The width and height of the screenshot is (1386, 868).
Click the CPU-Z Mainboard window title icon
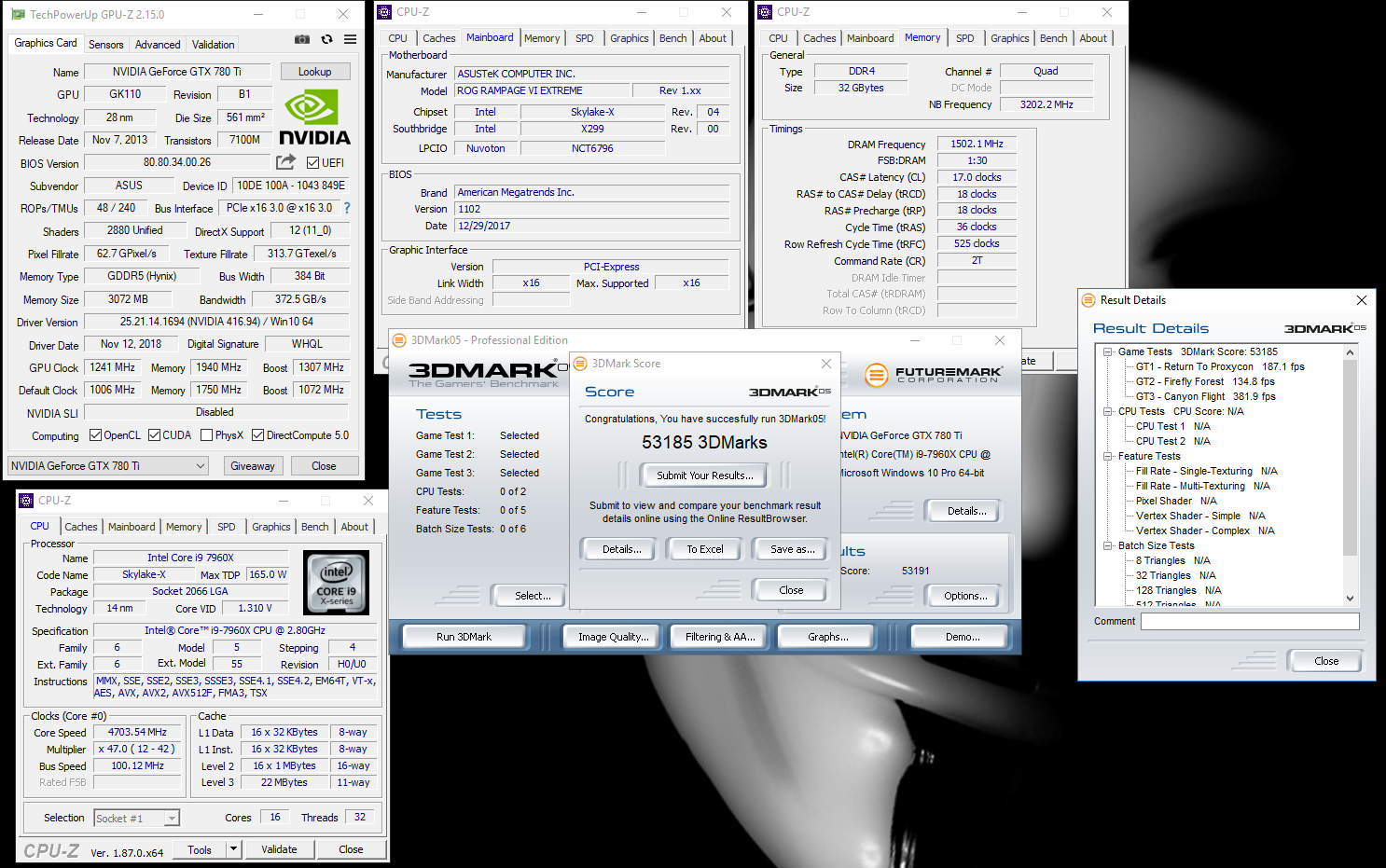384,12
